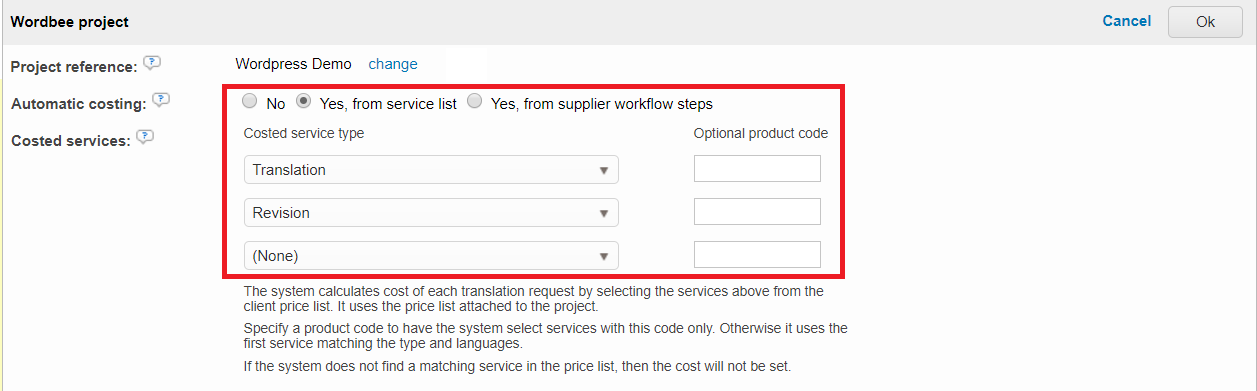The width and height of the screenshot is (1257, 391).
Task: Click the product code field for Revision
Action: 757,212
